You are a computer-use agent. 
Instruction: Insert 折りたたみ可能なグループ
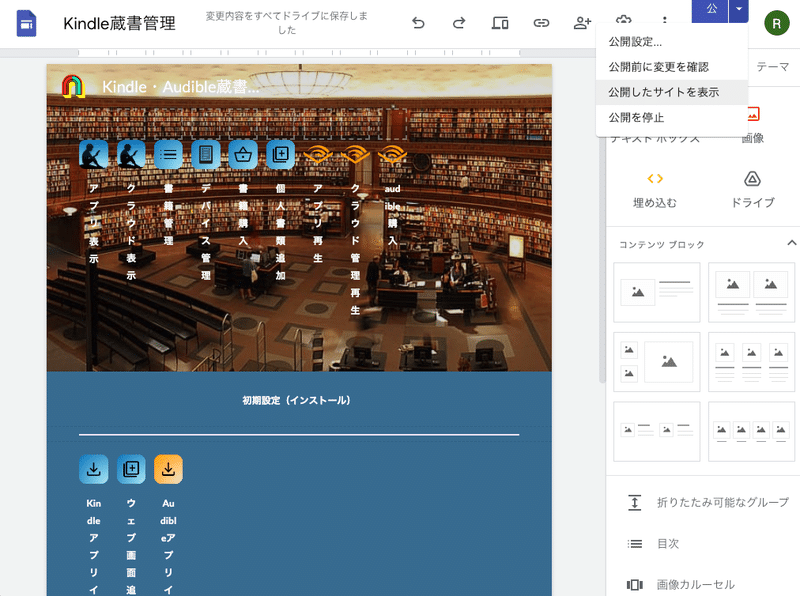[x=707, y=503]
